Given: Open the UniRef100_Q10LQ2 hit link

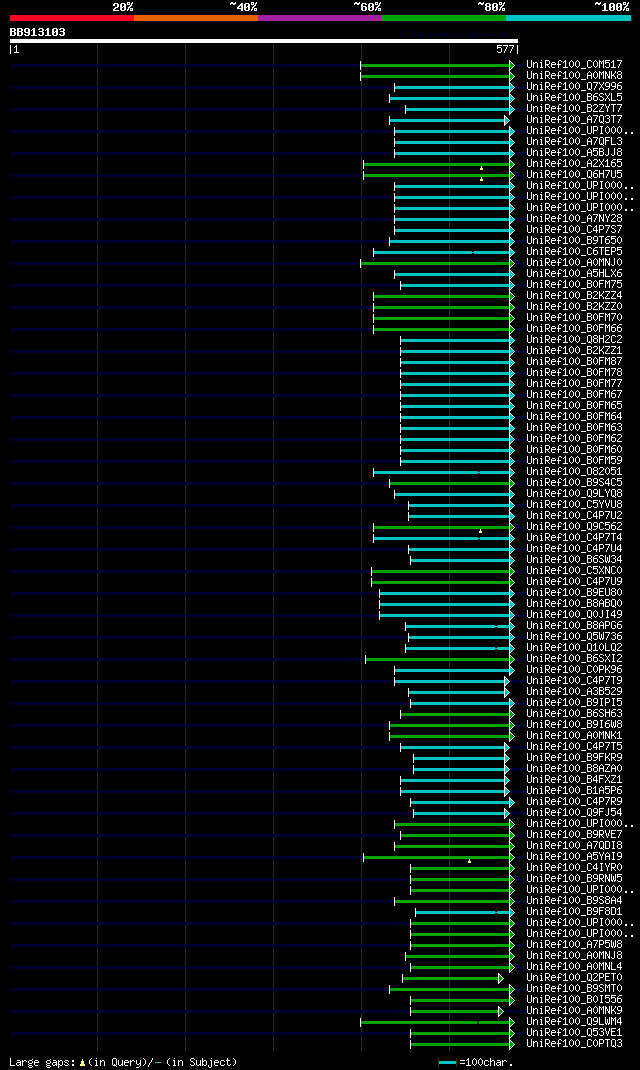Looking at the screenshot, I should tap(574, 648).
